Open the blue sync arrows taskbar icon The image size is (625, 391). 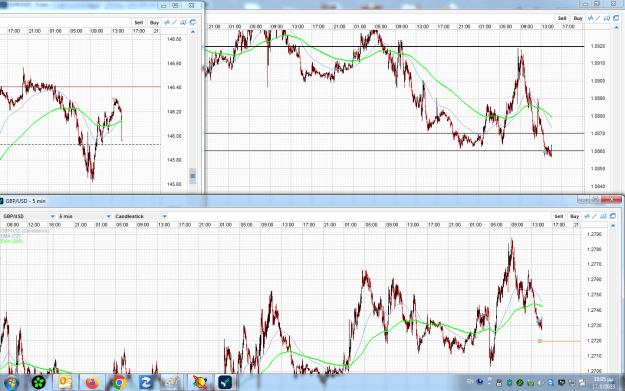146,383
